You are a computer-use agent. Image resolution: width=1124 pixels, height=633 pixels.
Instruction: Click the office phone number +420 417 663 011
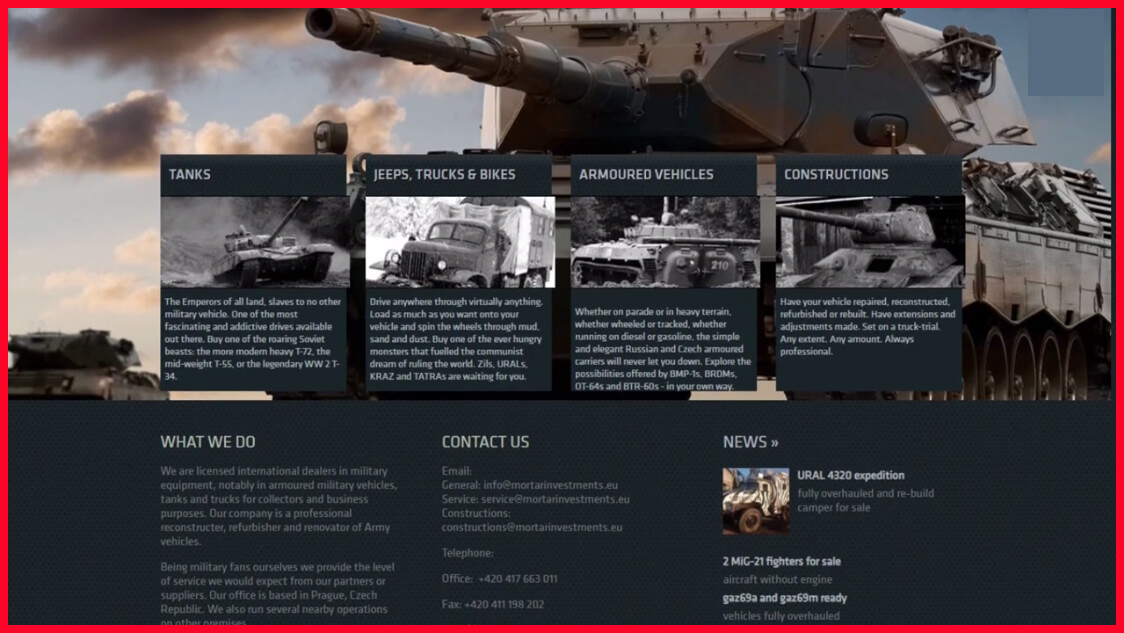(517, 579)
